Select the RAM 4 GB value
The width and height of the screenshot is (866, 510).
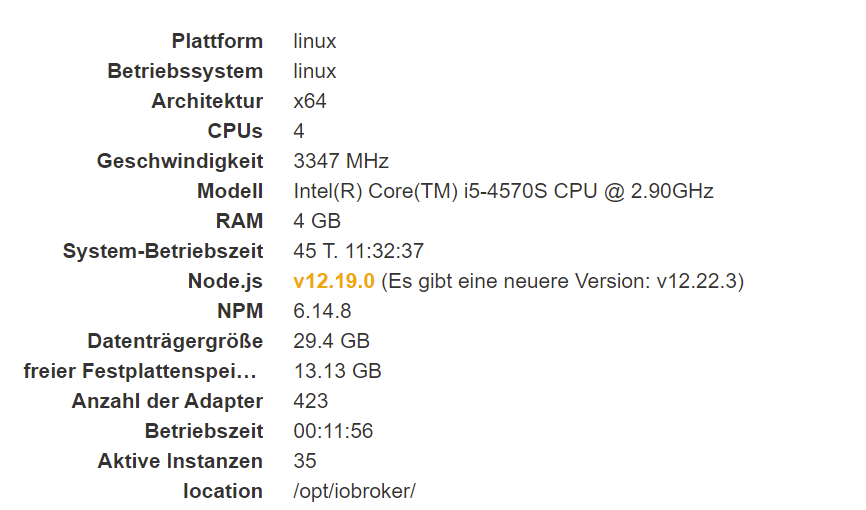(x=316, y=221)
